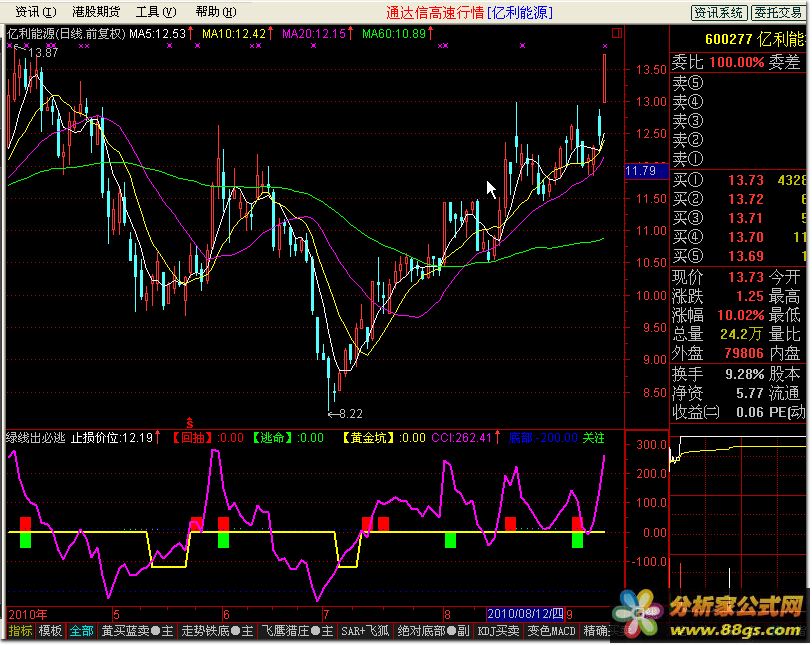Click the 换手 9.28% value
The image size is (812, 645).
pyautogui.click(x=744, y=374)
